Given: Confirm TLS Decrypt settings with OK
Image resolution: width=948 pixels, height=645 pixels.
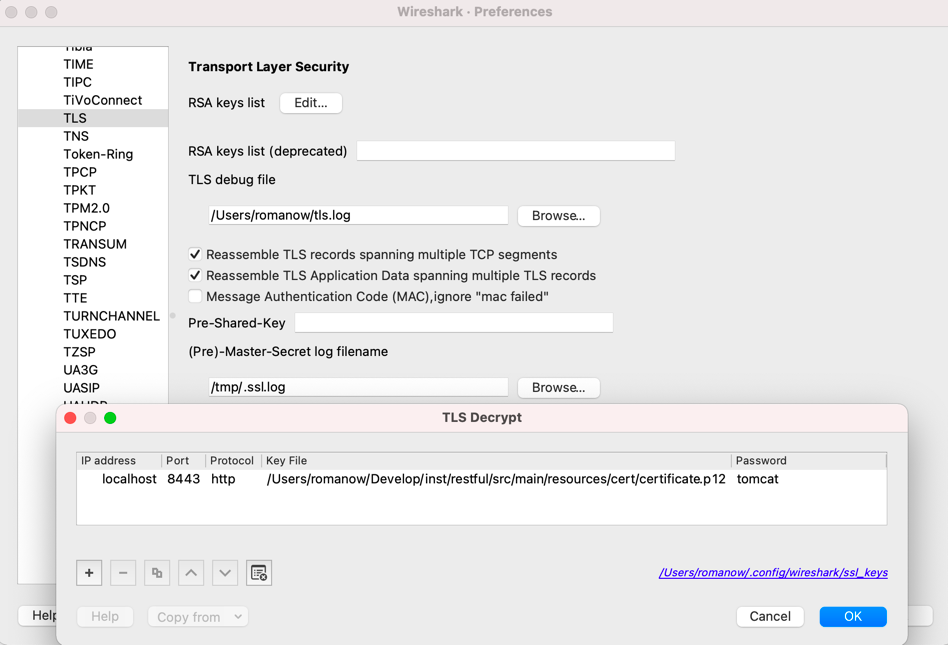Looking at the screenshot, I should coord(852,616).
